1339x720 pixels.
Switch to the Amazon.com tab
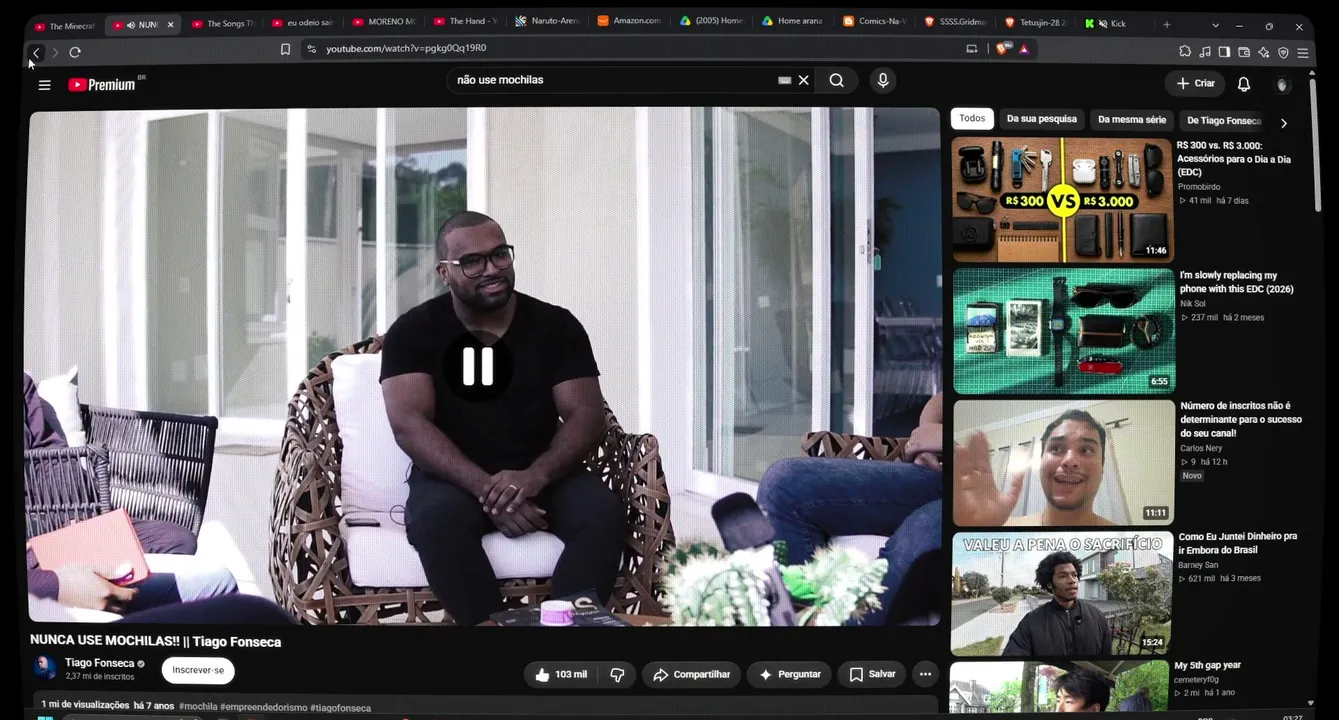(x=630, y=21)
